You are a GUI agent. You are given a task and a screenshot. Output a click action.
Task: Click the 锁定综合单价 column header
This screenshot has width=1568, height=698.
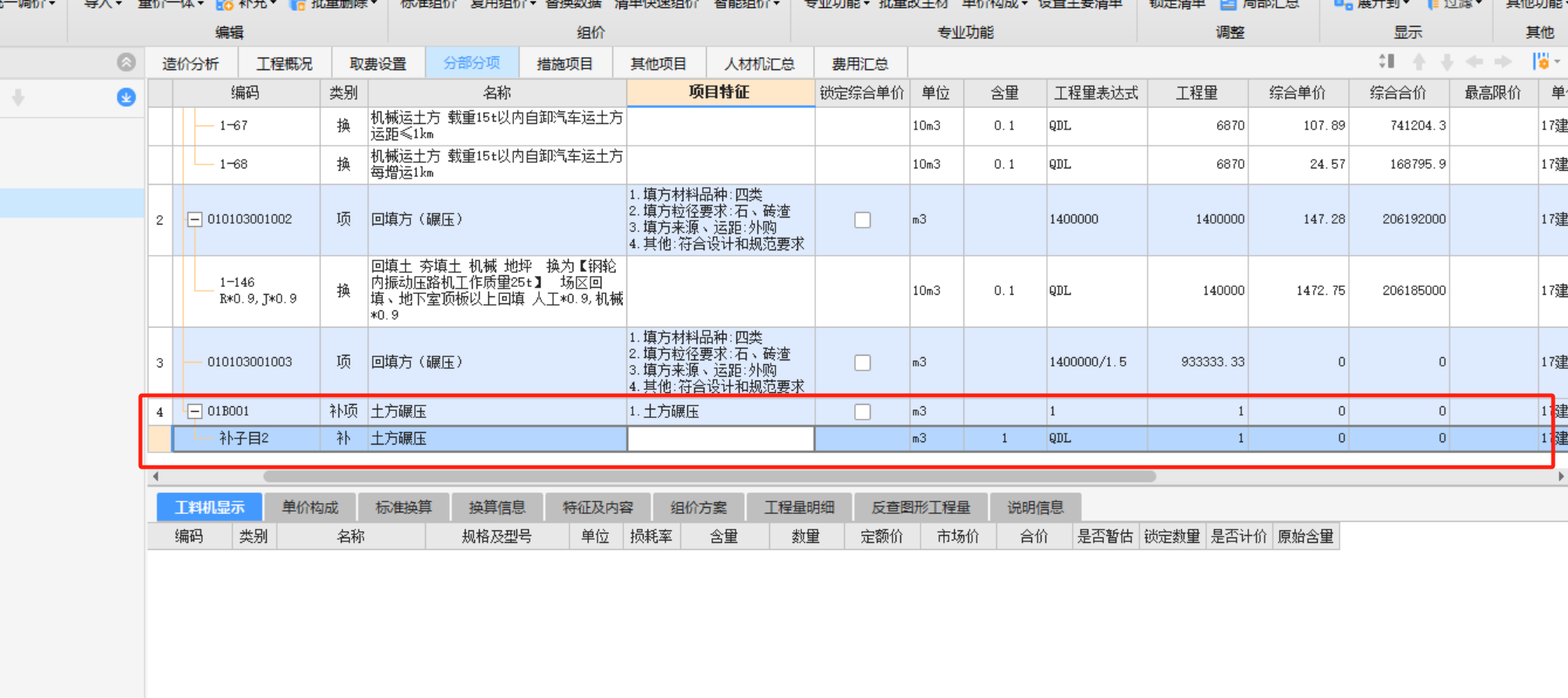[x=862, y=93]
